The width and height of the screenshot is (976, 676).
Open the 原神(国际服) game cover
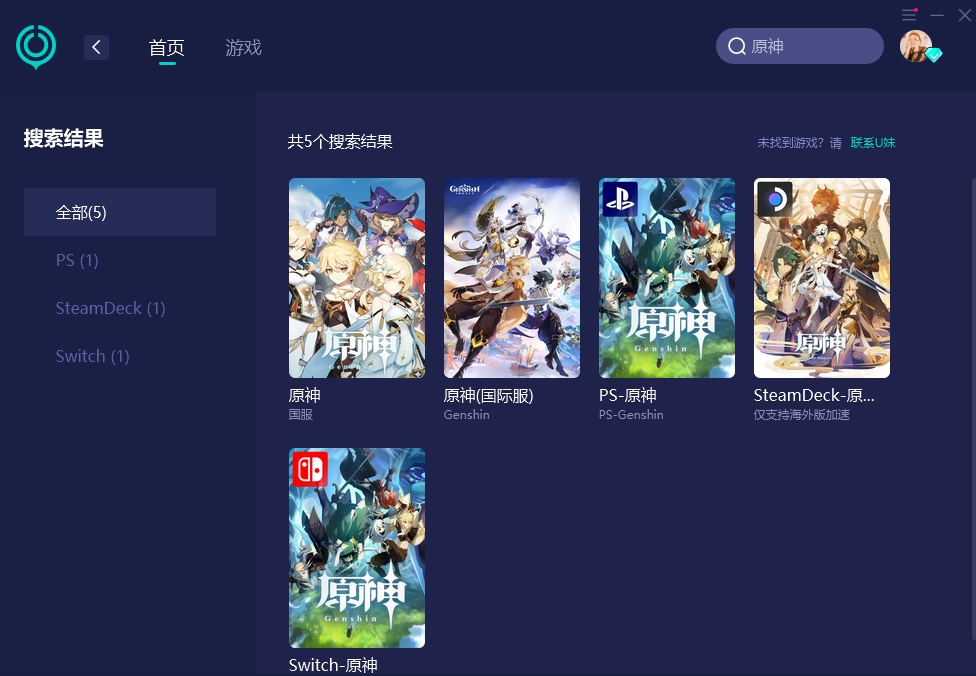tap(512, 278)
